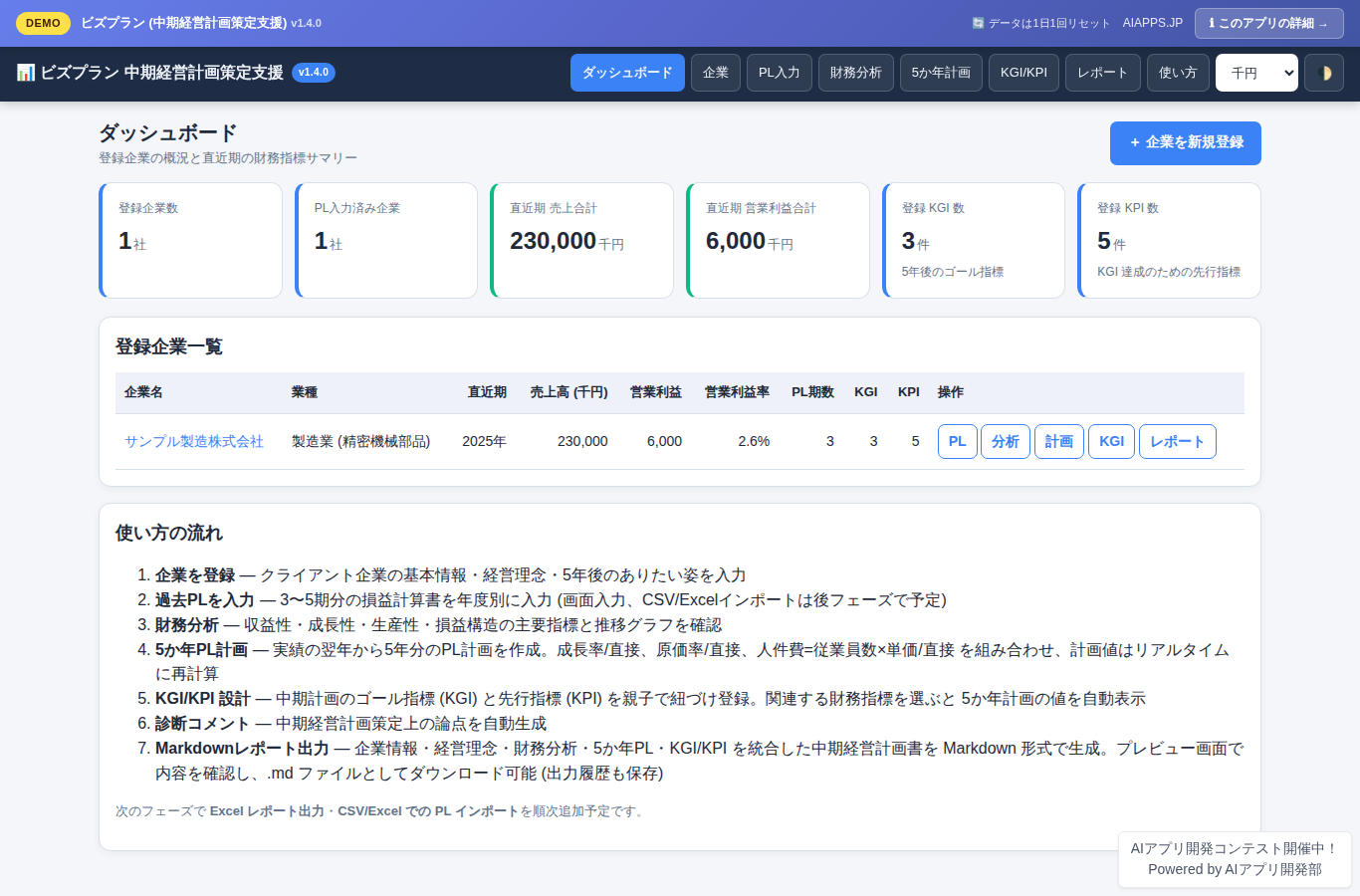1360x896 pixels.
Task: Click 分析 button in company row
Action: click(1006, 441)
